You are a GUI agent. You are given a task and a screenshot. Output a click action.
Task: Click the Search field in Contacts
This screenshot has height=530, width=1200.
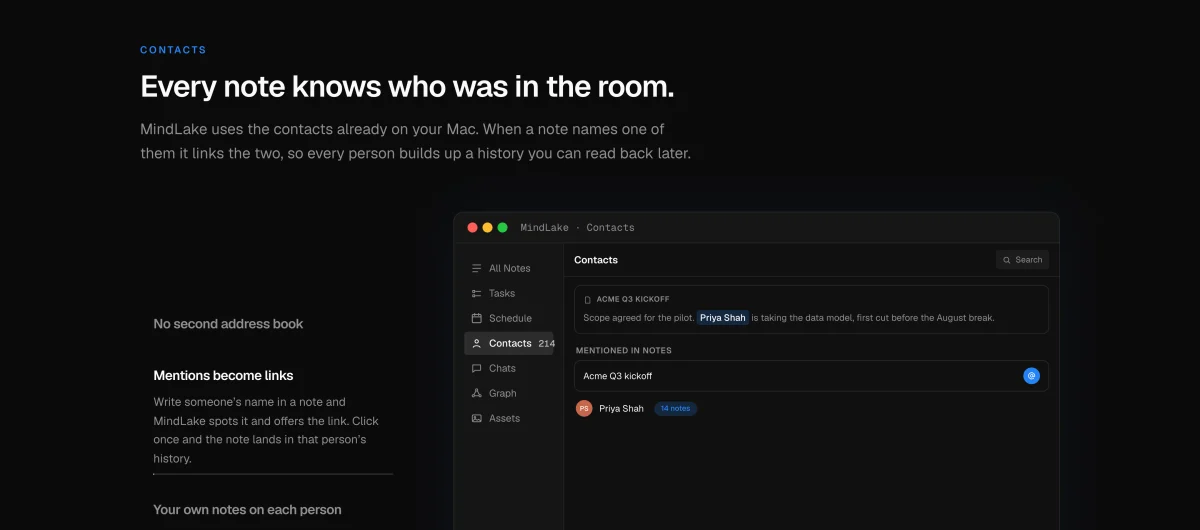(x=1022, y=260)
